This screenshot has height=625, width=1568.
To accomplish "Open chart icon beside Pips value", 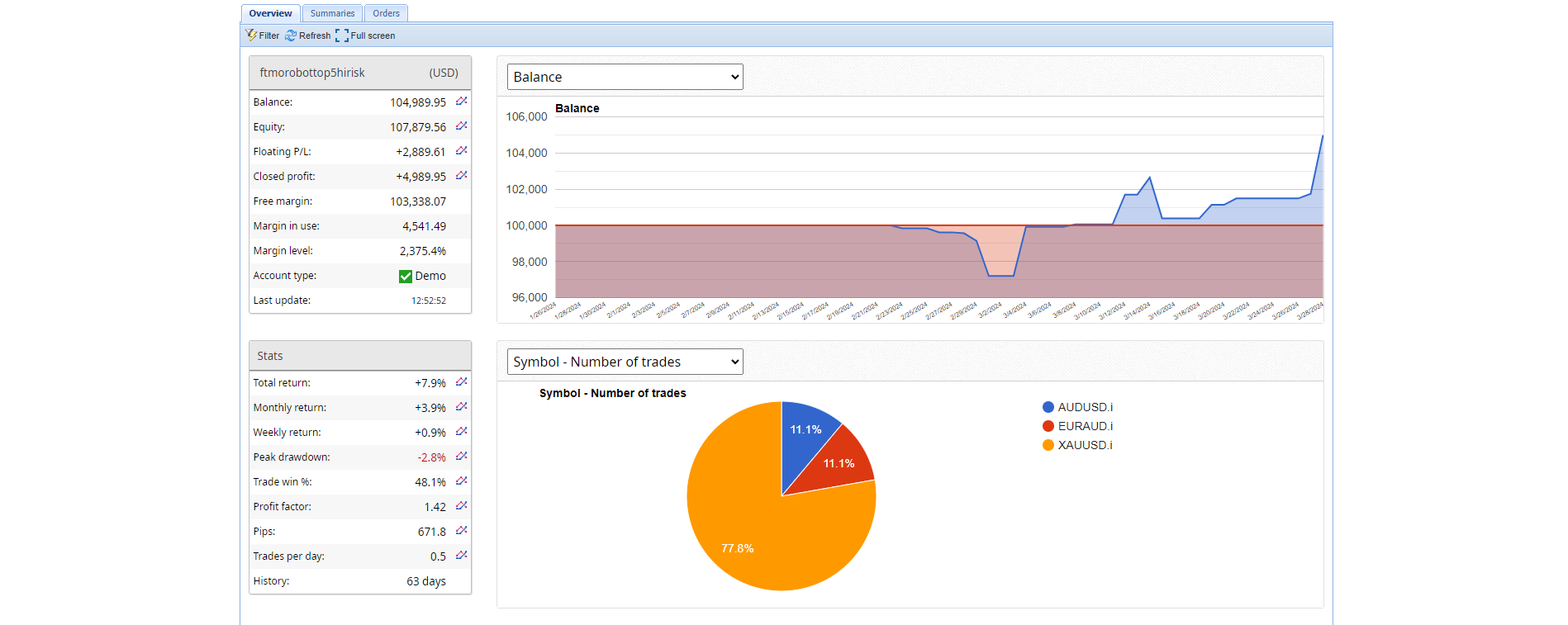I will [x=461, y=531].
